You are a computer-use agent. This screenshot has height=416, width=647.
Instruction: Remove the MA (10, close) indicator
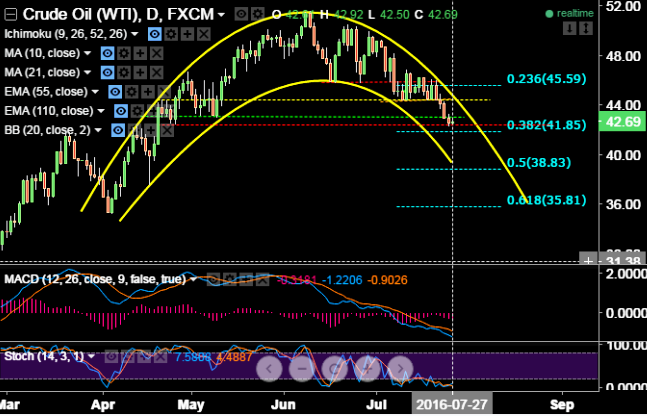coord(156,53)
